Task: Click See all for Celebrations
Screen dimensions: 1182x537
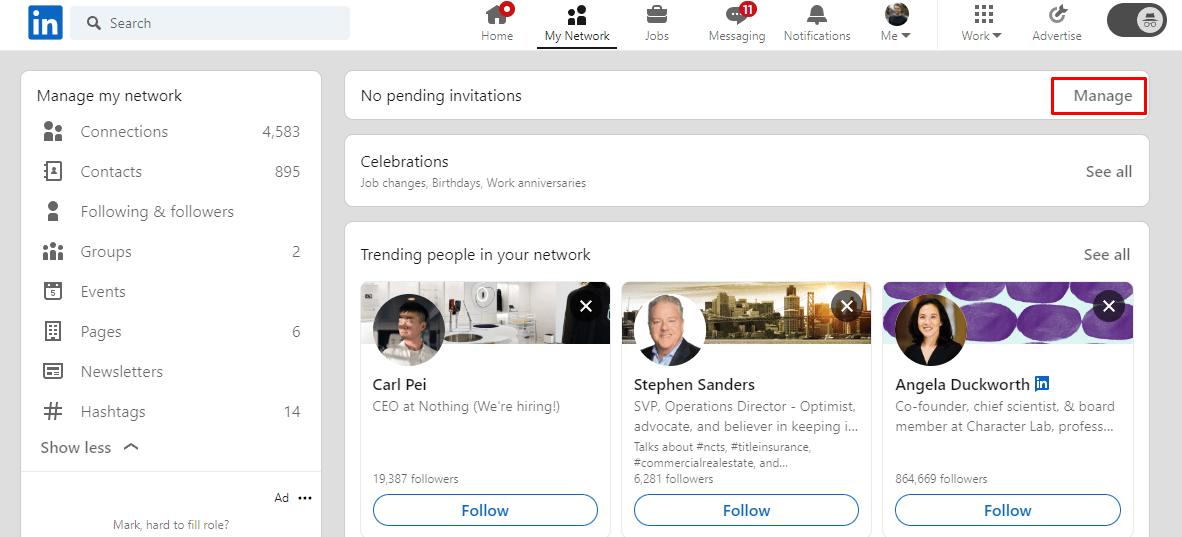Action: tap(1109, 171)
